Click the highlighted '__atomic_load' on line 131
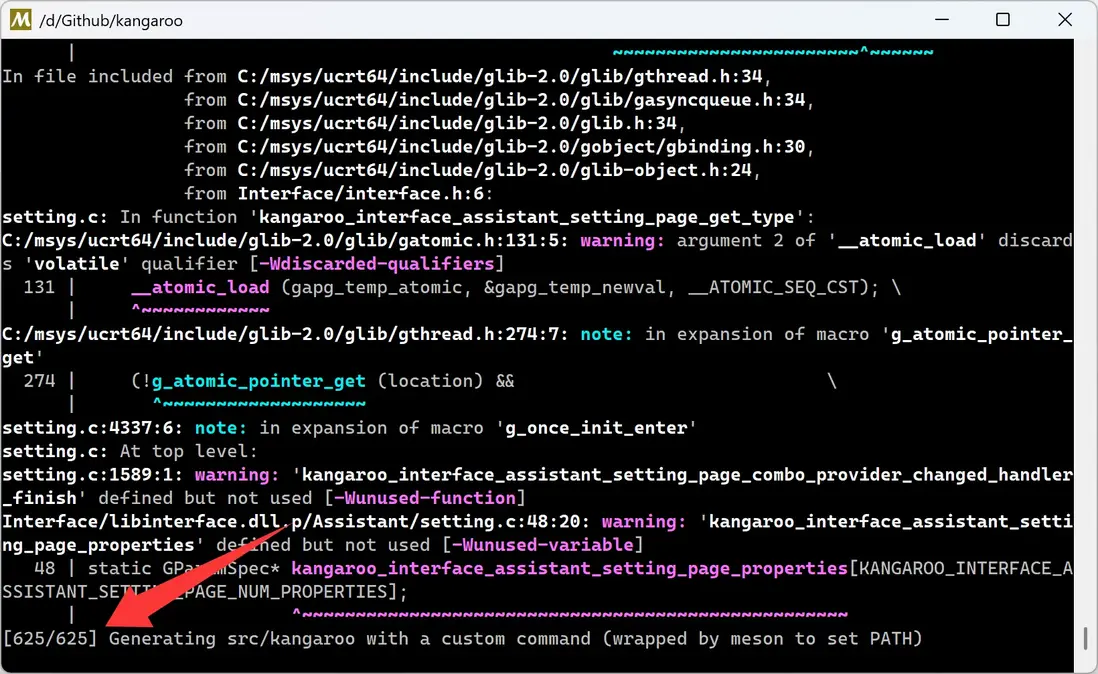This screenshot has height=674, width=1098. (x=200, y=288)
